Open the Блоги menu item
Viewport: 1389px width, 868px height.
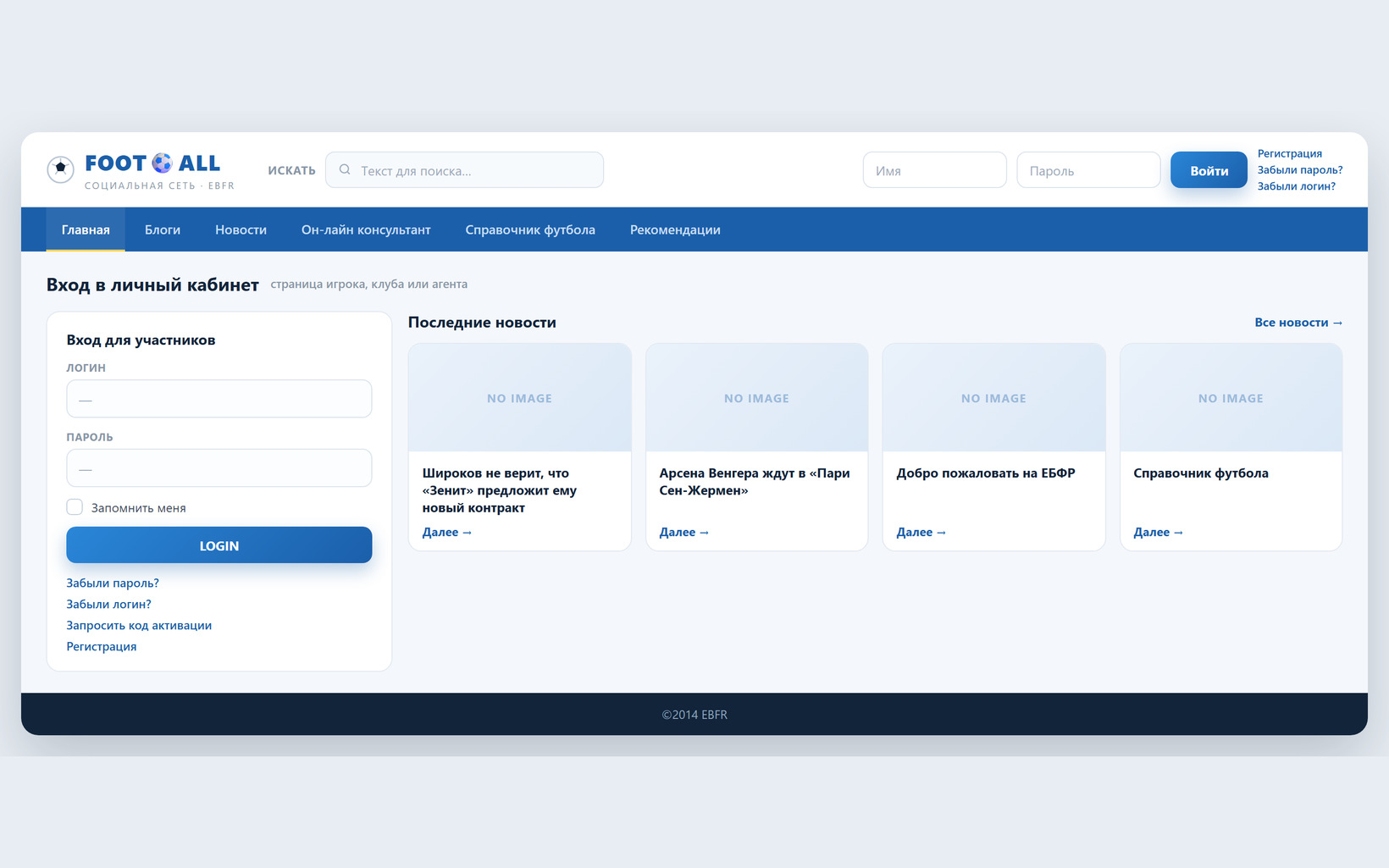(x=163, y=229)
